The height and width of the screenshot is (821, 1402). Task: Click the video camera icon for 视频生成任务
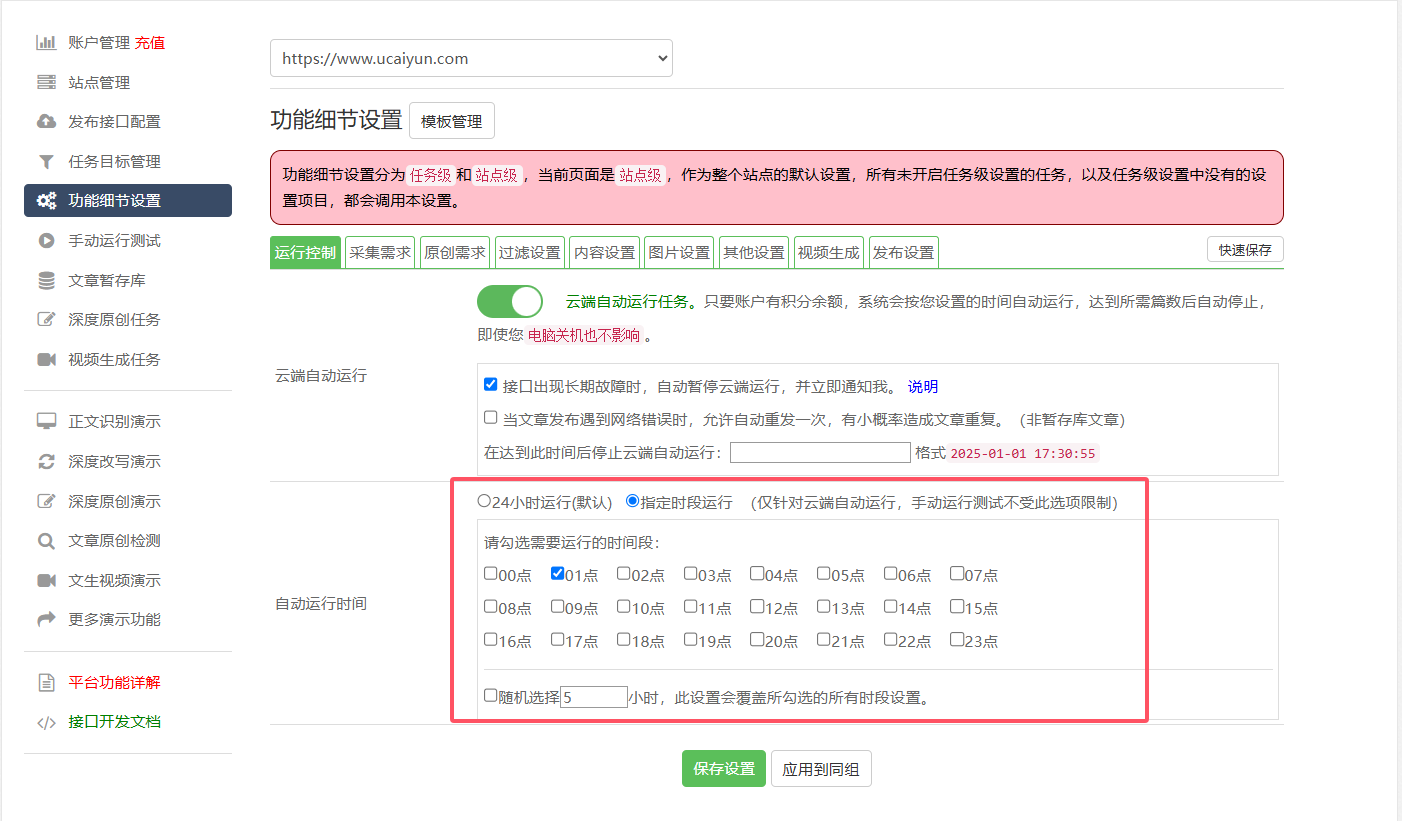click(46, 360)
